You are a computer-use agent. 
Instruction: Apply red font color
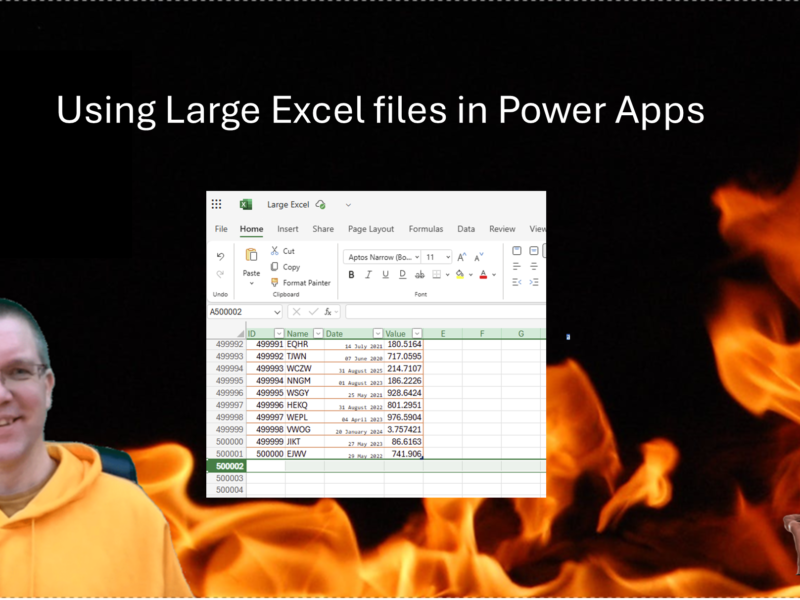(483, 275)
